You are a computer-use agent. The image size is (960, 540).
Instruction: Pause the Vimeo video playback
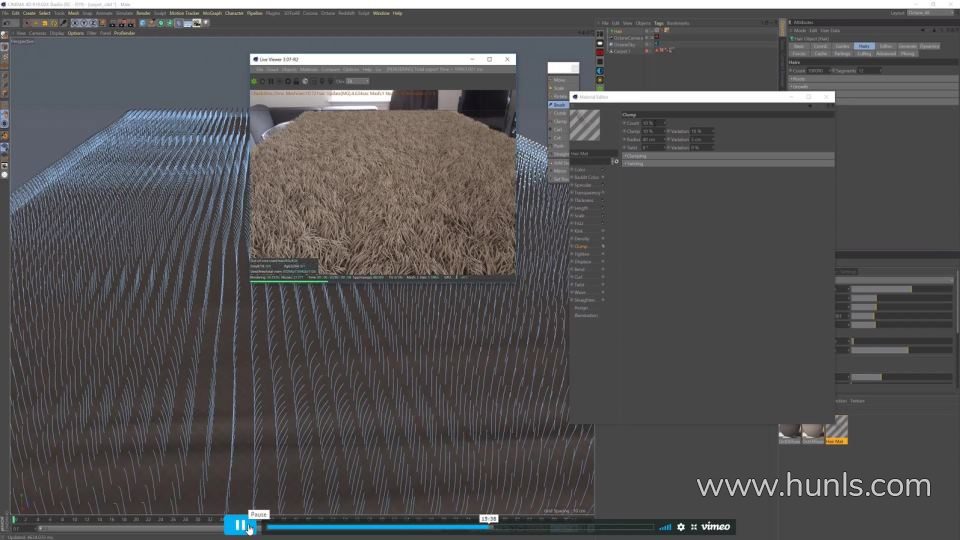[240, 525]
